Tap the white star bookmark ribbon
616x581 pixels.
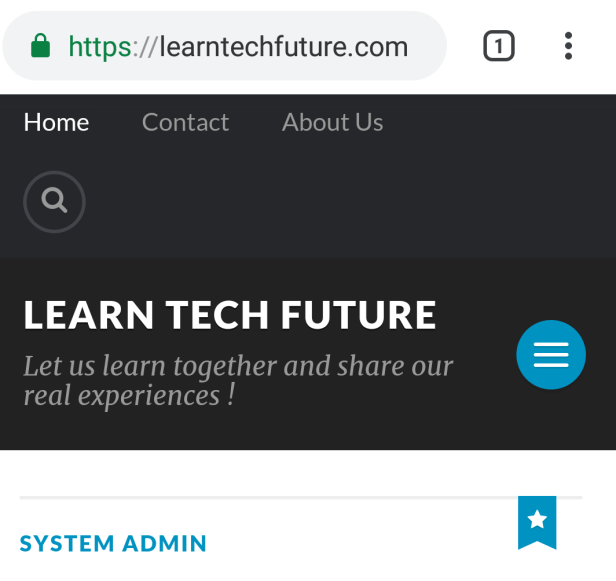537,520
